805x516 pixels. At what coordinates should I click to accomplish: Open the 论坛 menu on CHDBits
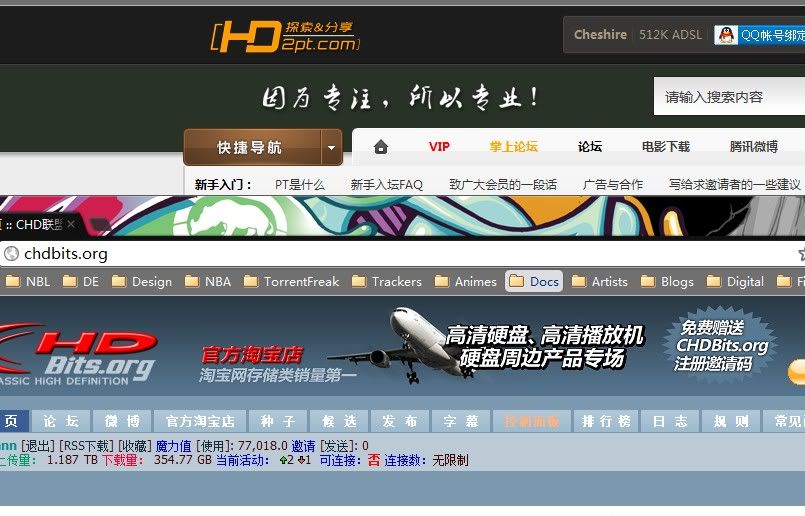[61, 421]
